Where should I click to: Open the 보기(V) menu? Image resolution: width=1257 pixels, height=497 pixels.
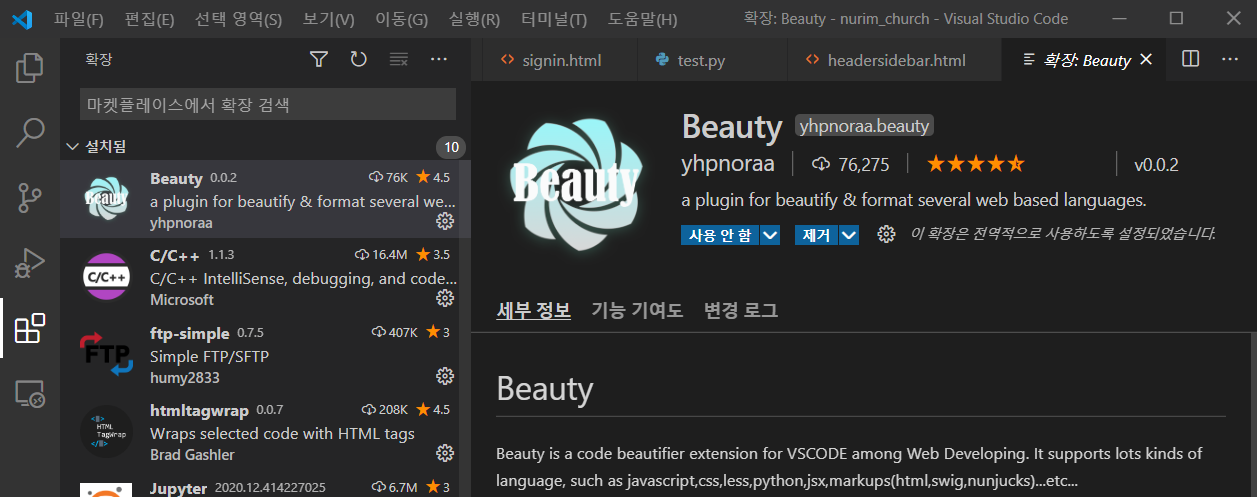[328, 19]
